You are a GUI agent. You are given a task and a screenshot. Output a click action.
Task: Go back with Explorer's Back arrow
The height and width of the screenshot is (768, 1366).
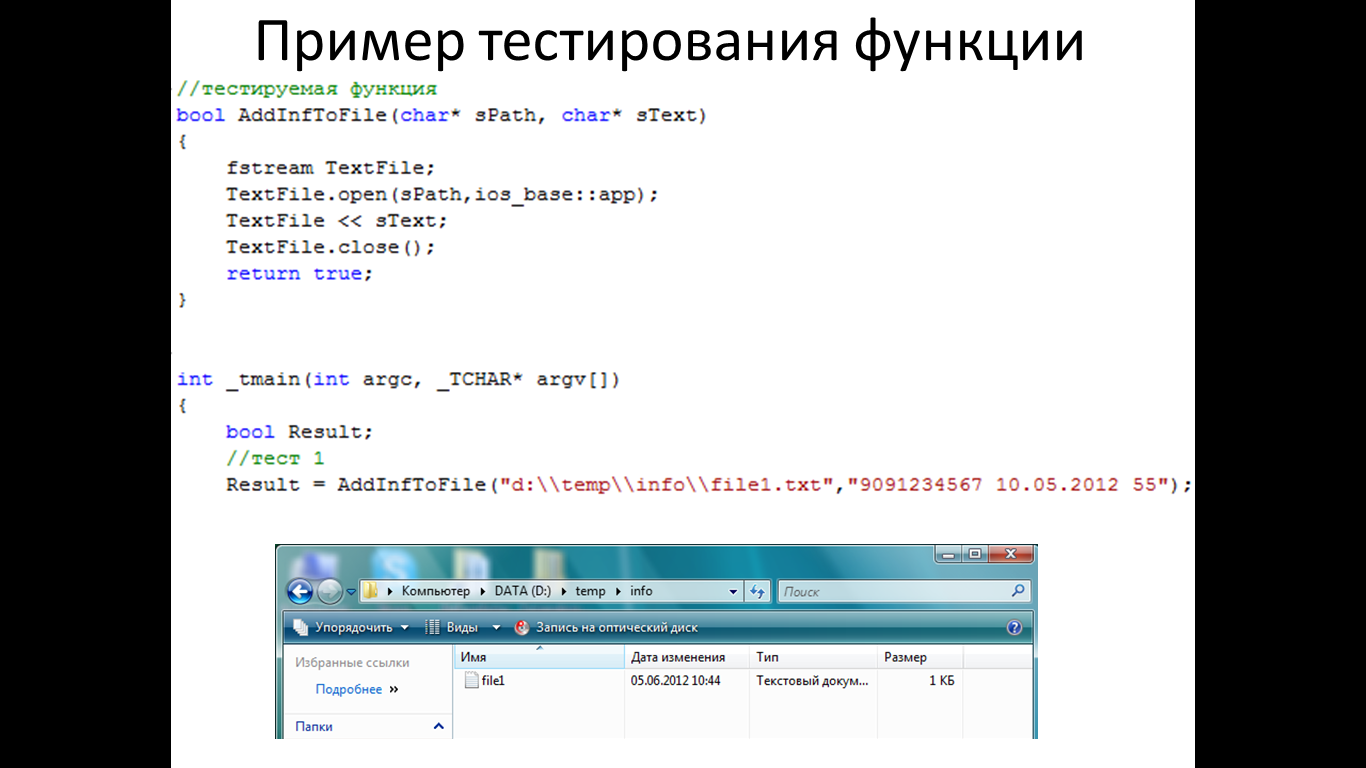coord(300,591)
